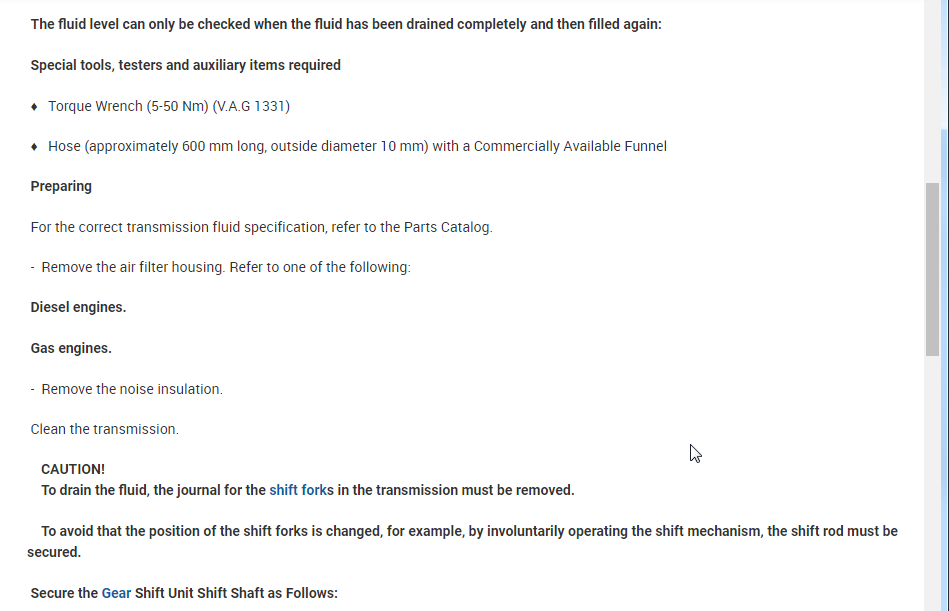Click the scrollbar track below the thumb
This screenshot has width=949, height=611.
[932, 480]
